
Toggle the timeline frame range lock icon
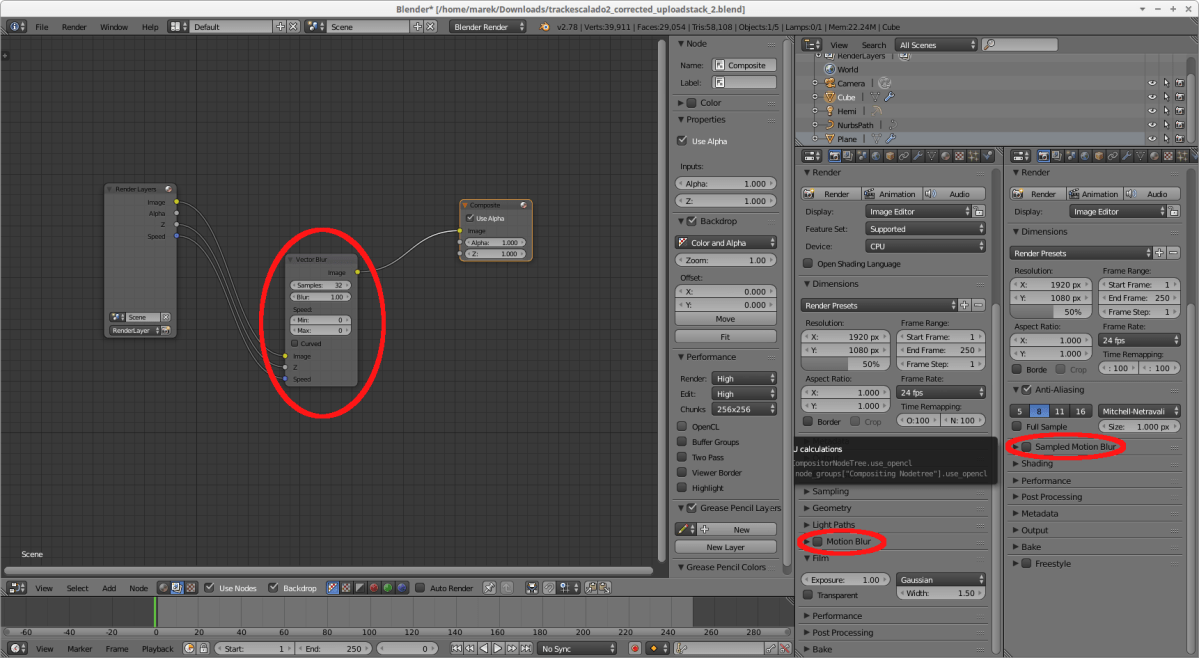coord(203,648)
